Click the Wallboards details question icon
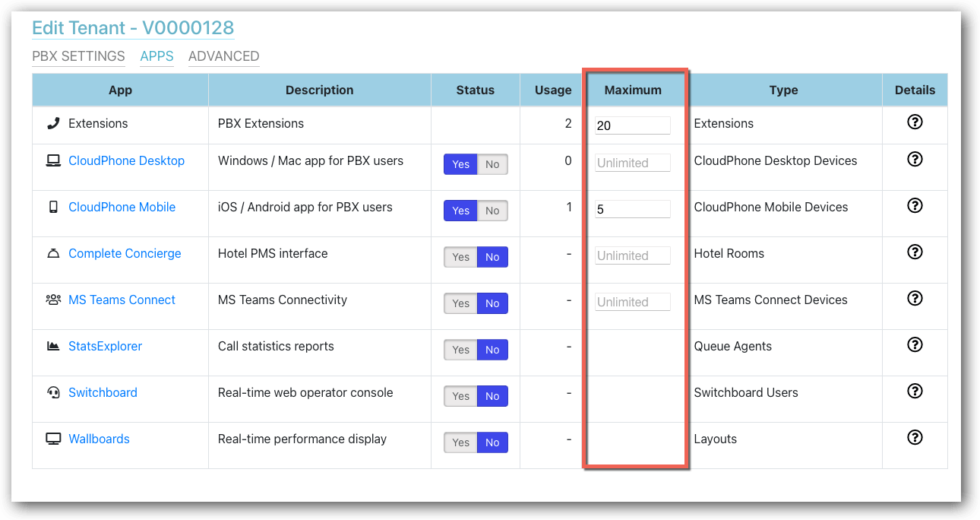980x520 pixels. pos(914,437)
